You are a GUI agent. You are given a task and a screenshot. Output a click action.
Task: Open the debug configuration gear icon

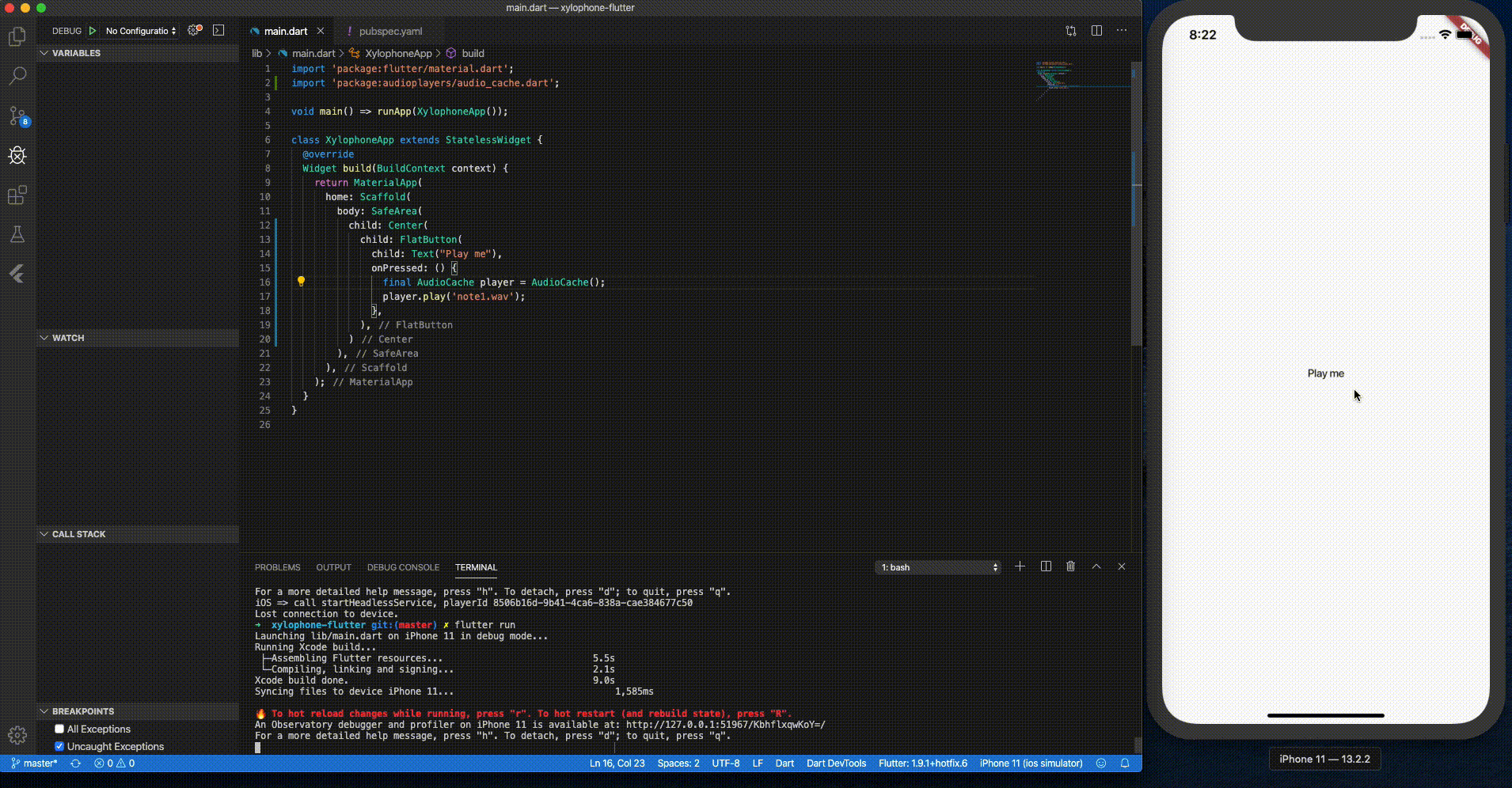click(x=193, y=30)
